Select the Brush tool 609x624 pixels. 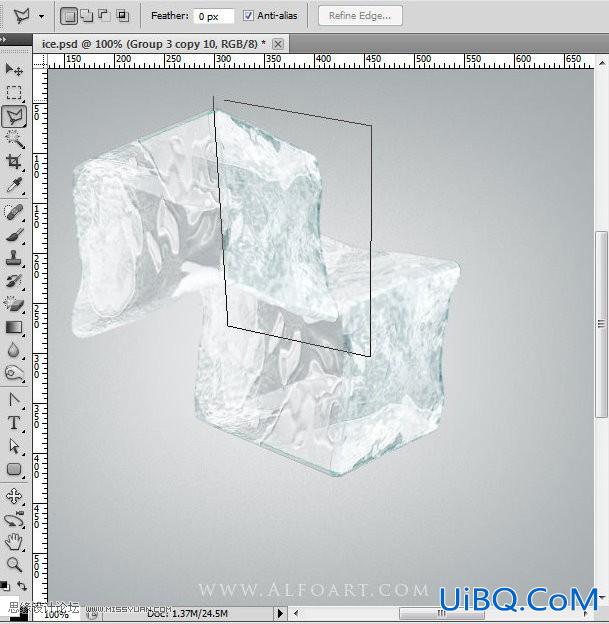(14, 235)
